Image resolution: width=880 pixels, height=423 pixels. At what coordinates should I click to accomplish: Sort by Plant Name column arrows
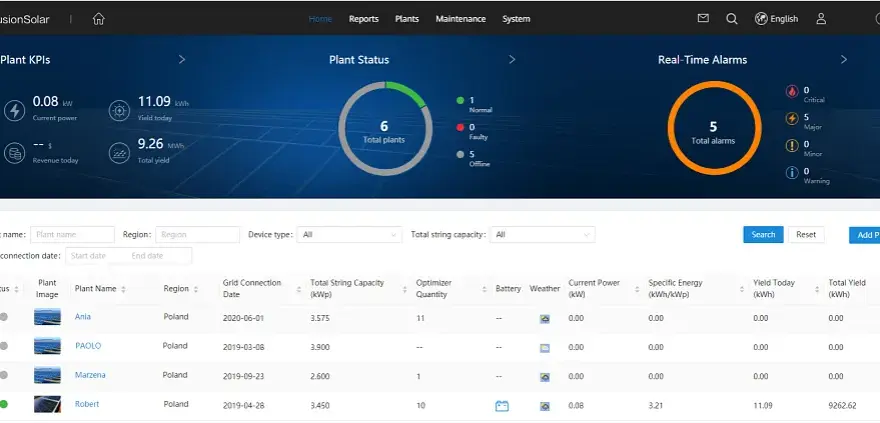pos(123,289)
